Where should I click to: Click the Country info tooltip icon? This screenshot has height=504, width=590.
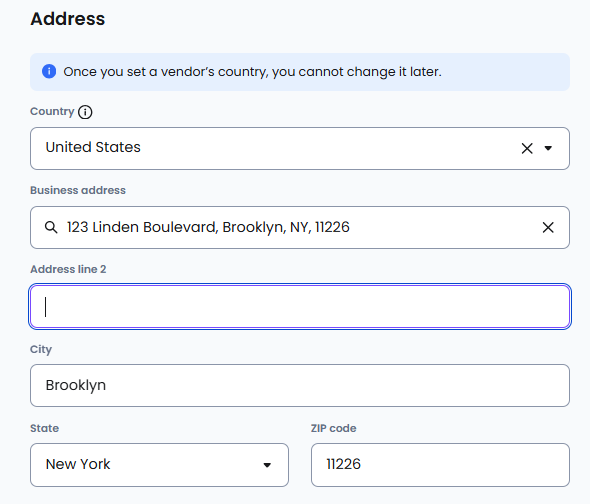pos(85,112)
